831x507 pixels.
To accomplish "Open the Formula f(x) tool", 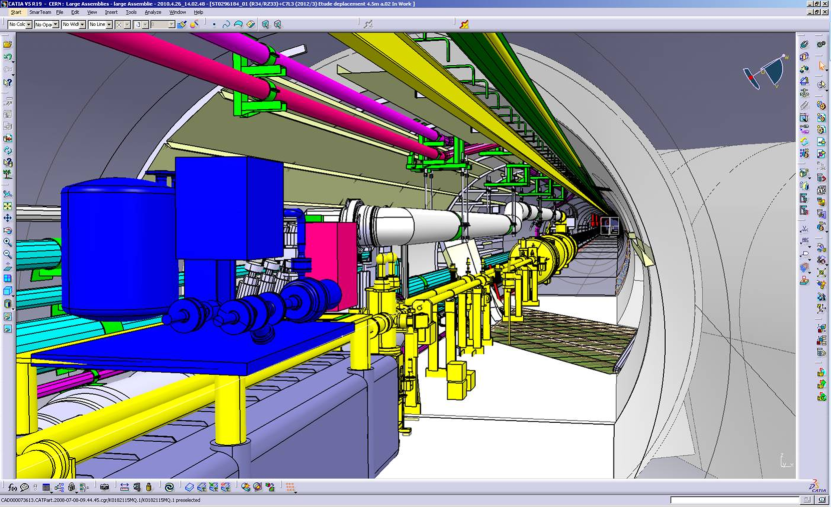I will 12,487.
